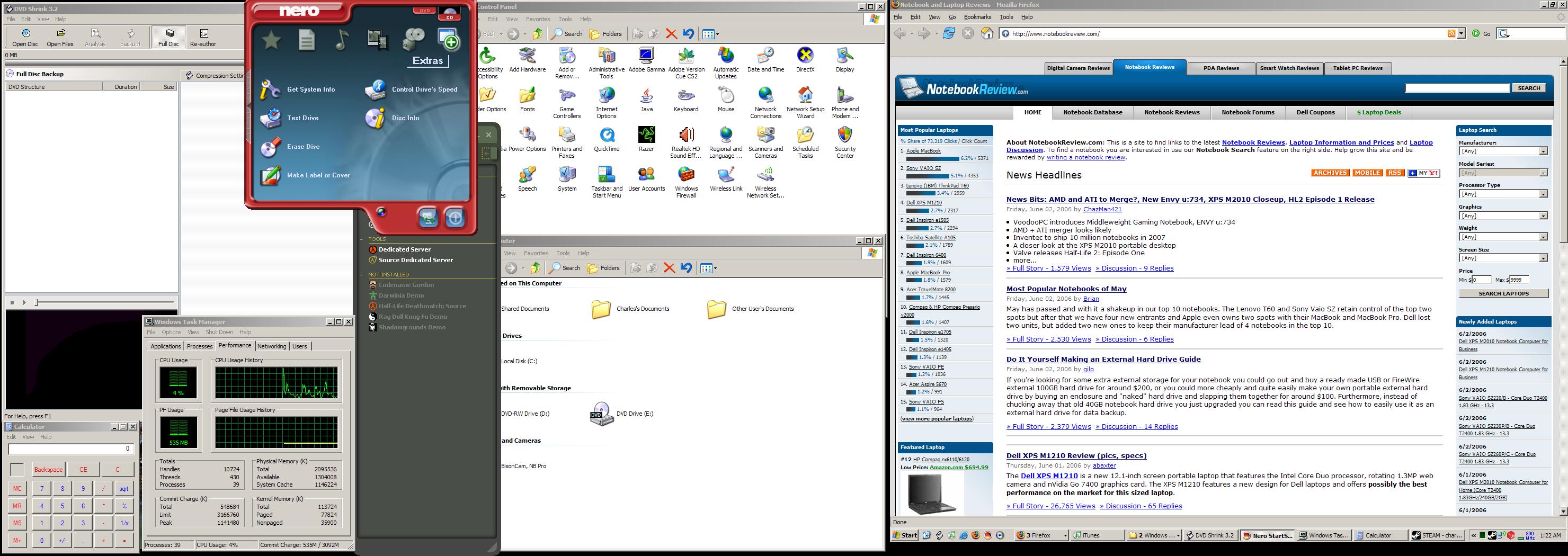Click the site SEARCH button
The image size is (1568, 556).
coord(1528,88)
